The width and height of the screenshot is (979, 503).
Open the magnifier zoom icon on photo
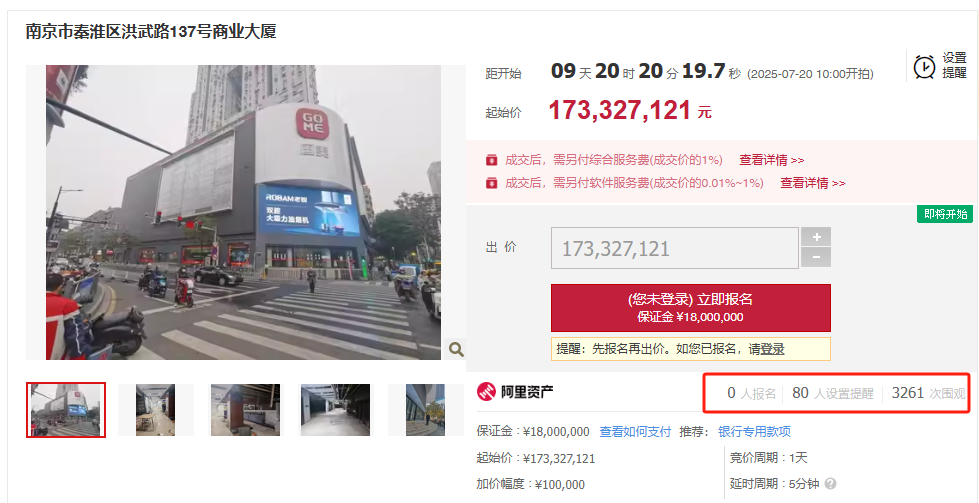point(456,349)
